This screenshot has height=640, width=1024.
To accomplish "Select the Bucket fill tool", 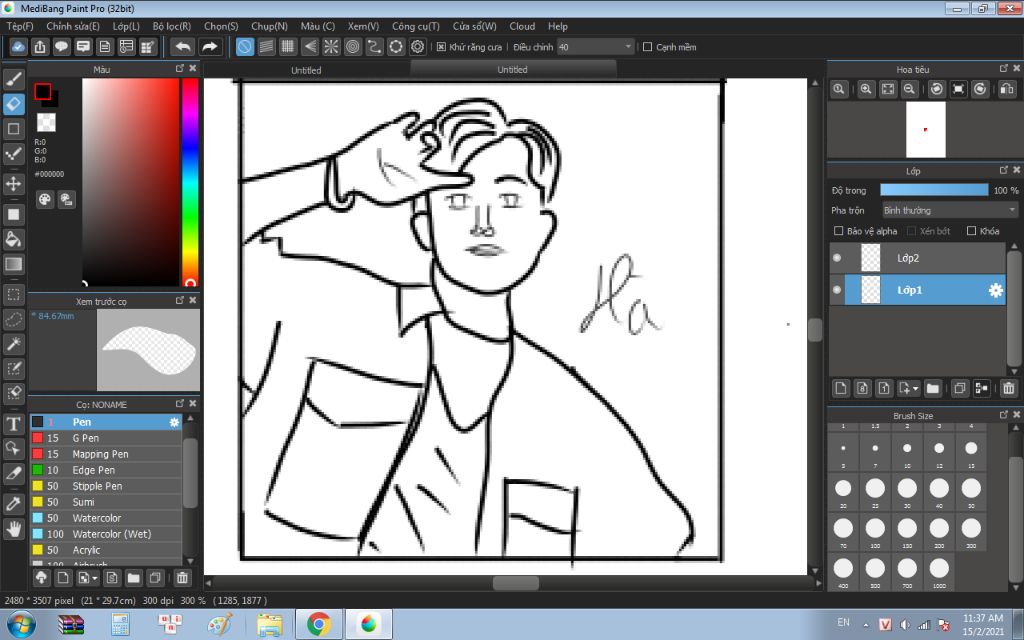I will [14, 240].
